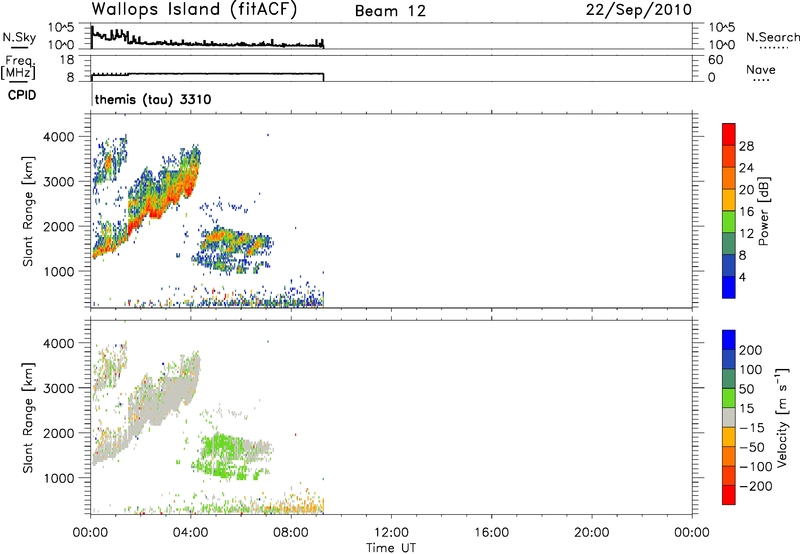Click the '20' label on Power color bar
Screen dimensions: 800x554
coord(746,190)
